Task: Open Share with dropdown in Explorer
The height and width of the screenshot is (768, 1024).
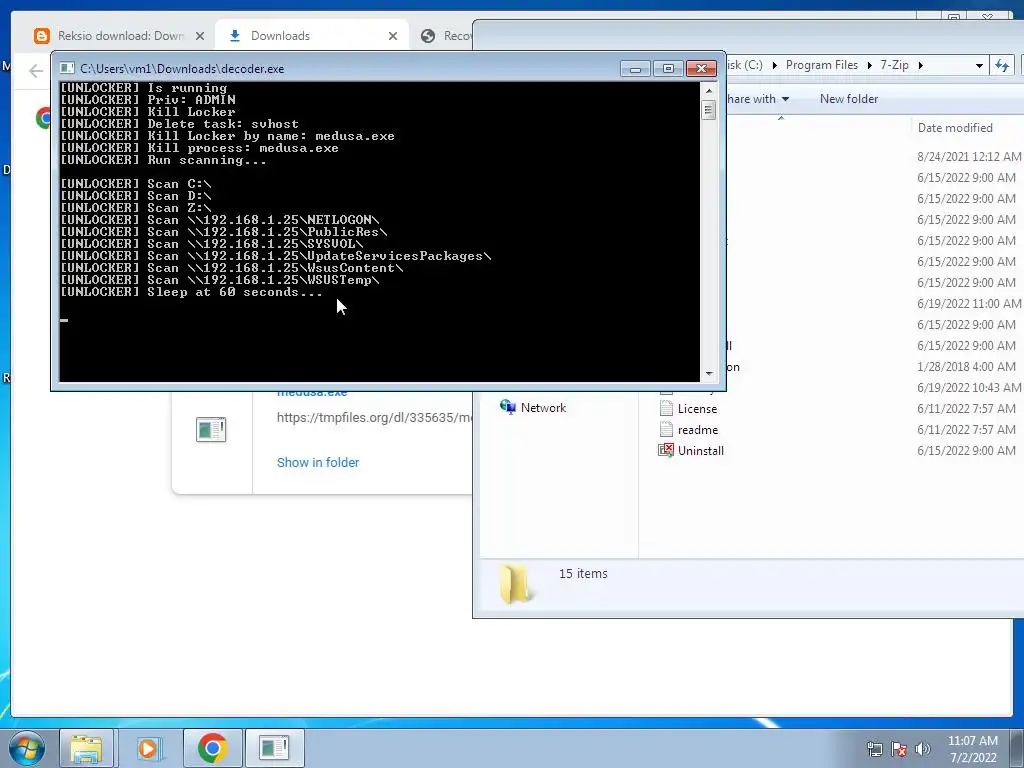Action: click(x=758, y=99)
